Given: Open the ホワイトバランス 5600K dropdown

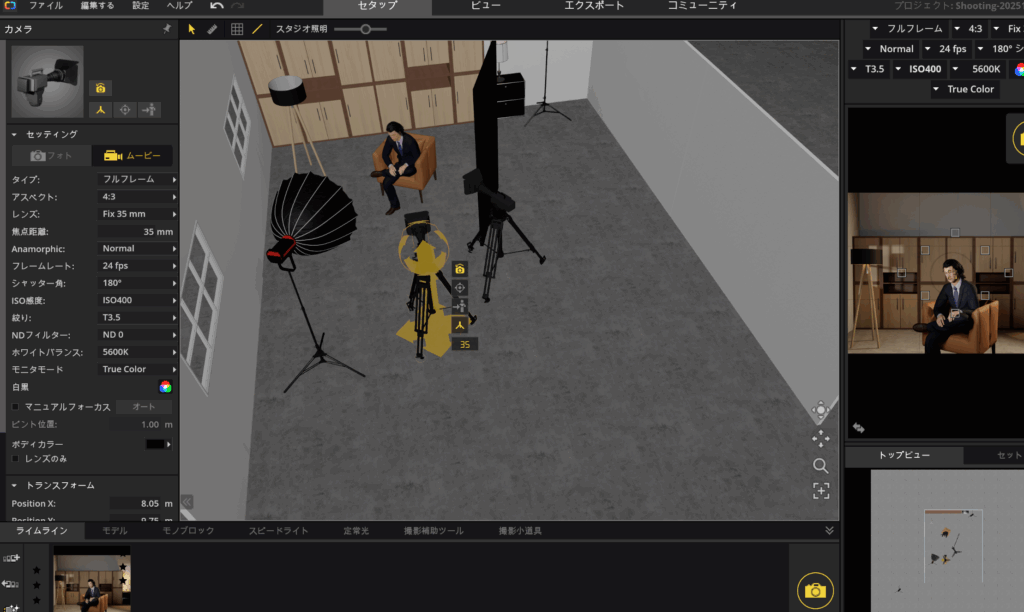Looking at the screenshot, I should tap(138, 352).
